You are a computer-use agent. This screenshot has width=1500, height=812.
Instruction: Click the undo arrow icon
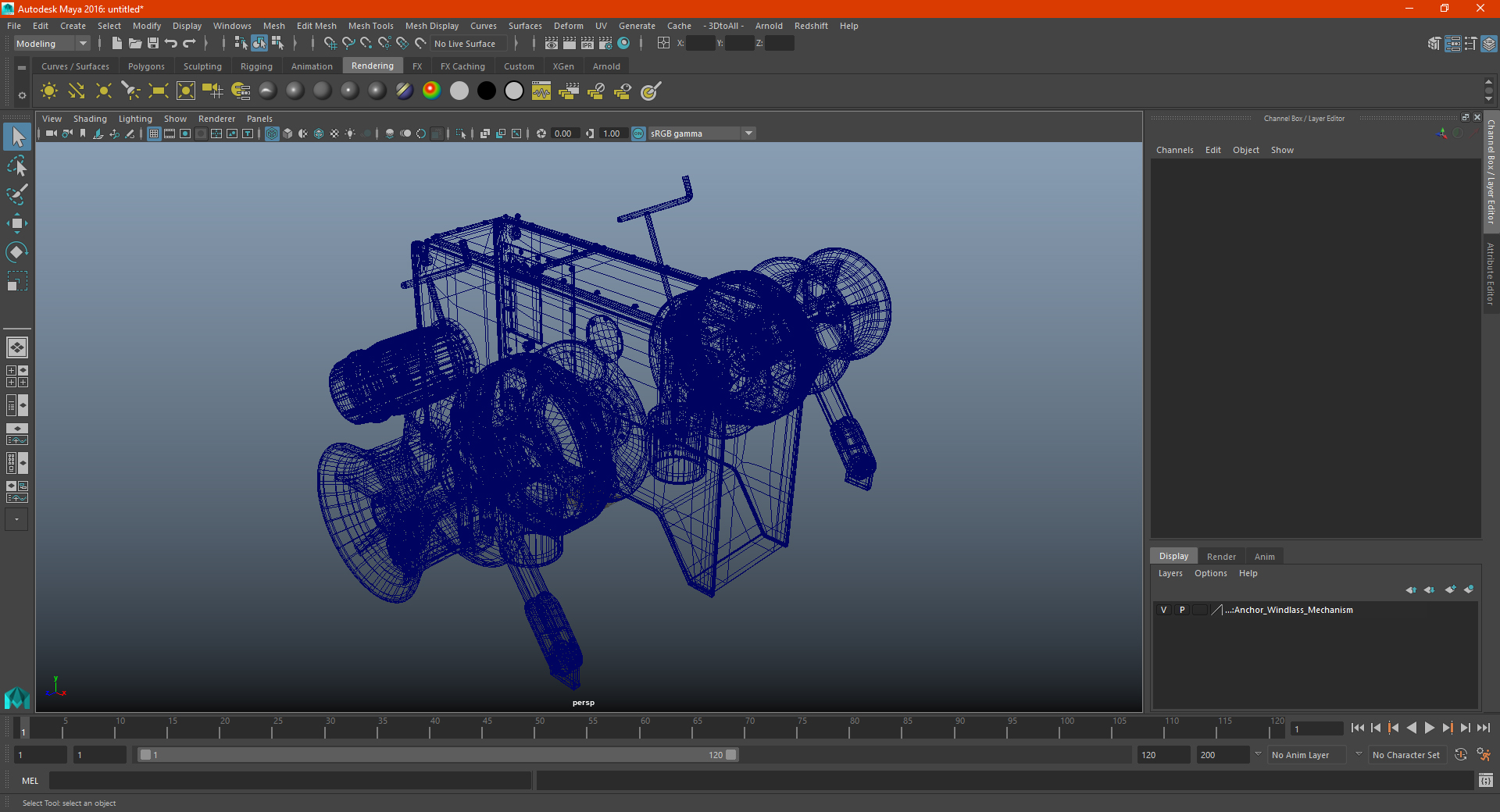pyautogui.click(x=171, y=44)
